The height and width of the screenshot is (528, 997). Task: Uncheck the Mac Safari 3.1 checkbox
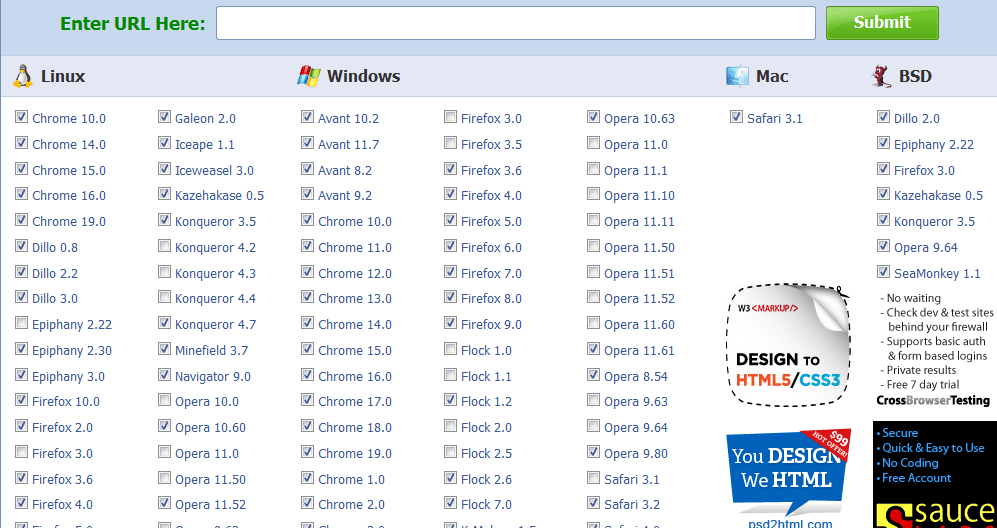point(737,117)
